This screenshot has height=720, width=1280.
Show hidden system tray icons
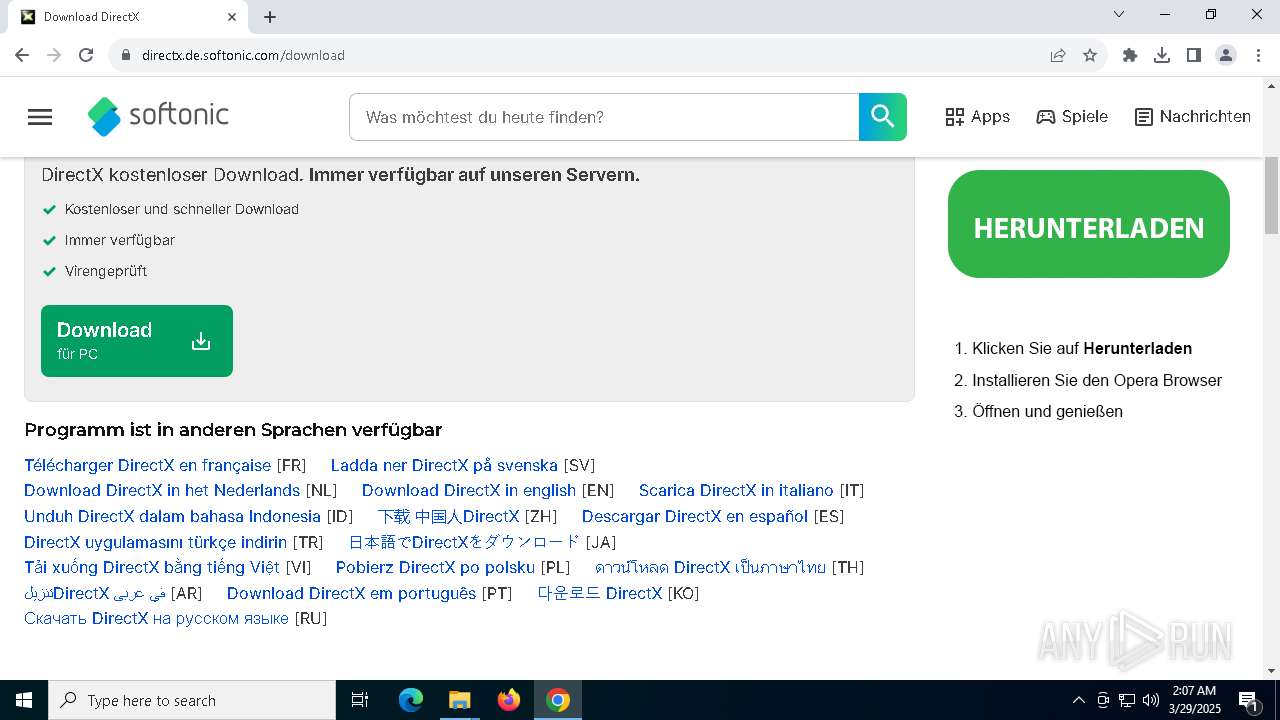(x=1078, y=700)
